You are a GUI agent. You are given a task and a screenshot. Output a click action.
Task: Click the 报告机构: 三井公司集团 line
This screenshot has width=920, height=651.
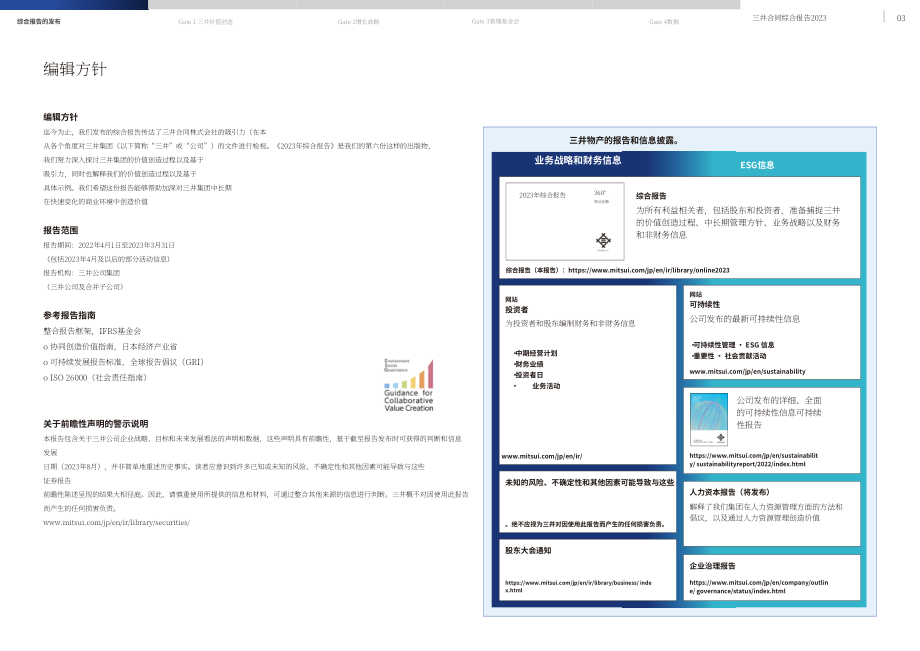(x=82, y=273)
